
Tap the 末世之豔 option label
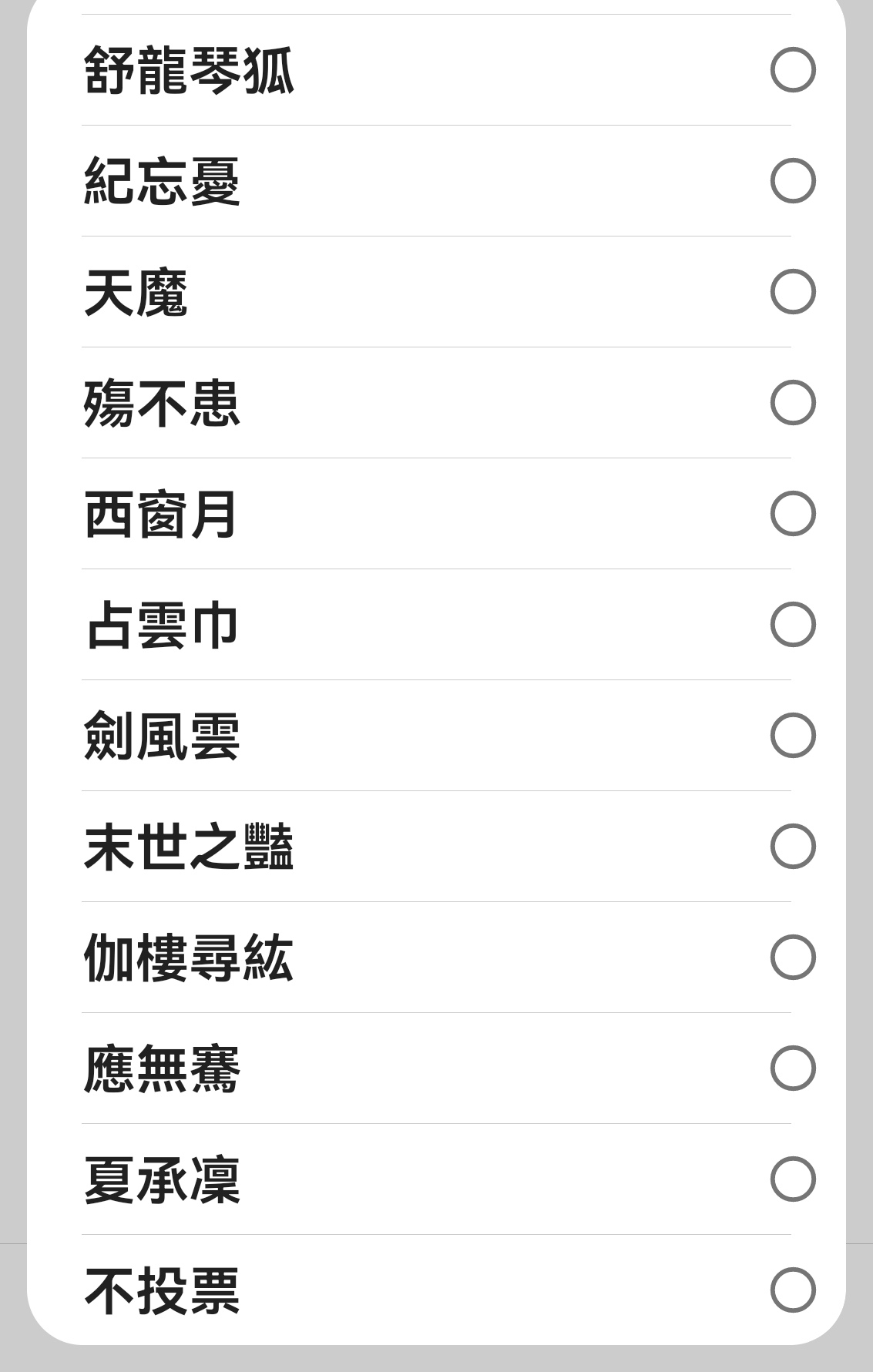click(x=189, y=847)
